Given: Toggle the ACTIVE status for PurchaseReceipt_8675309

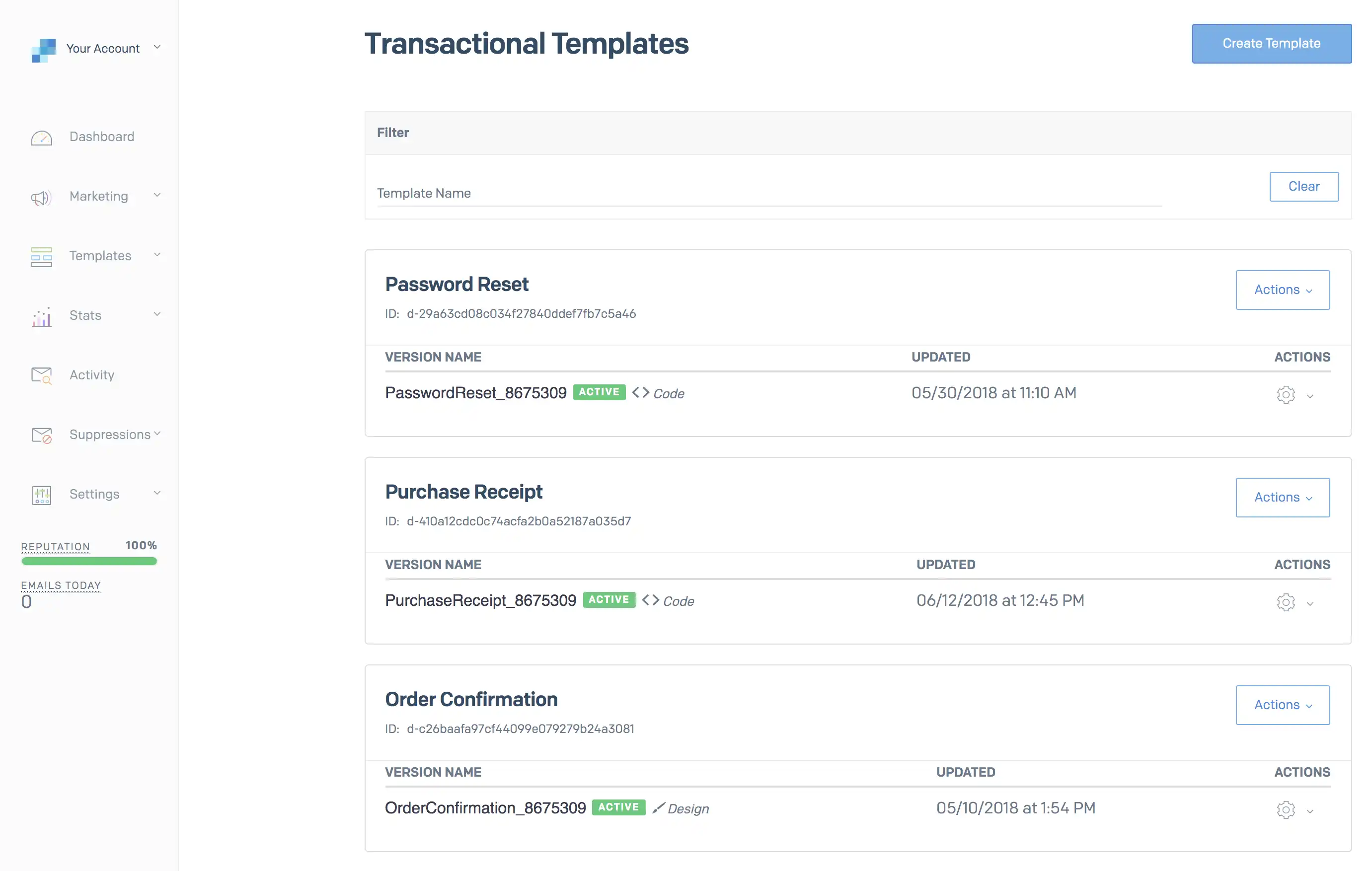Looking at the screenshot, I should pos(608,599).
